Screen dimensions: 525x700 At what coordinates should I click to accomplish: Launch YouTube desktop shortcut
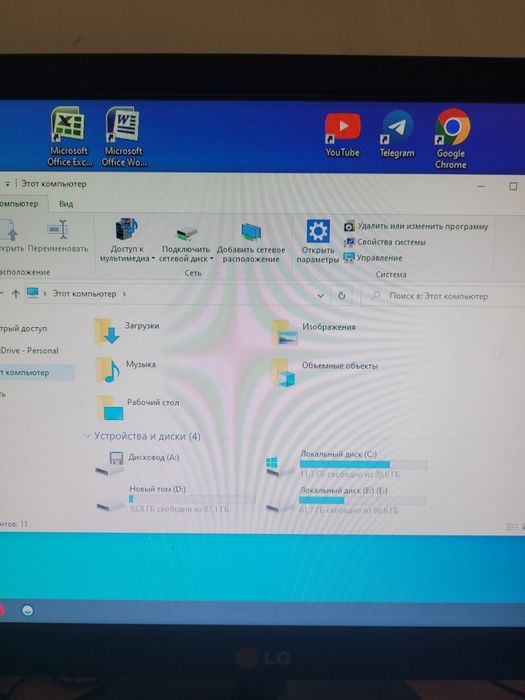pos(342,135)
